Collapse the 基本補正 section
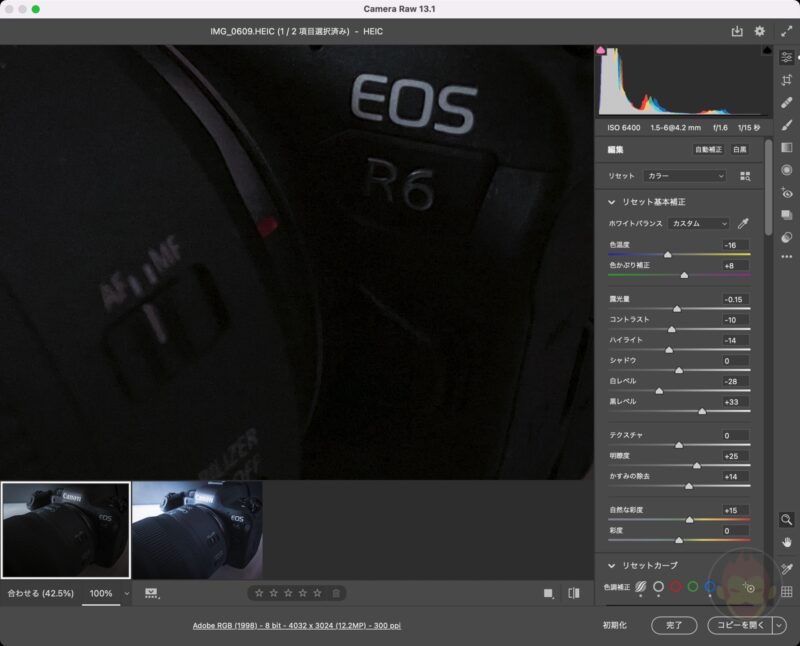Screen dimensions: 800x646 [x=611, y=202]
